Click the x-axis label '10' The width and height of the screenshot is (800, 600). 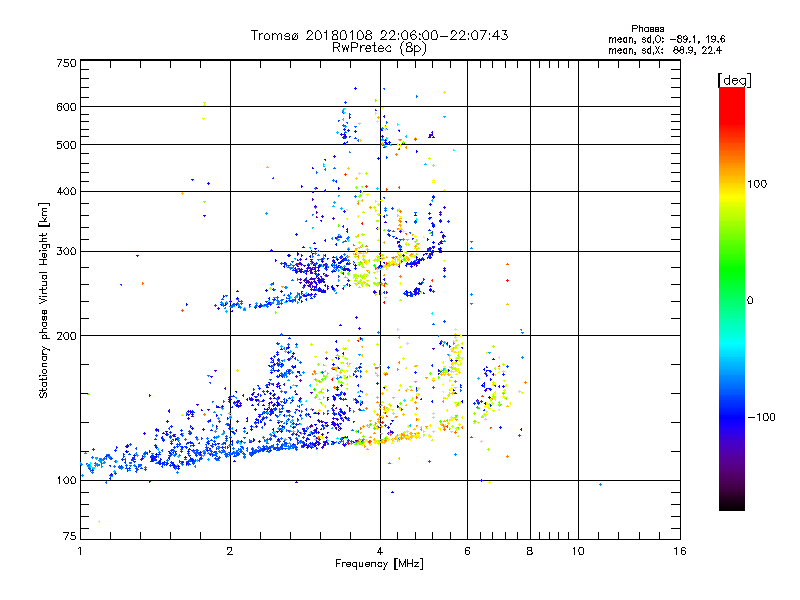tap(578, 551)
